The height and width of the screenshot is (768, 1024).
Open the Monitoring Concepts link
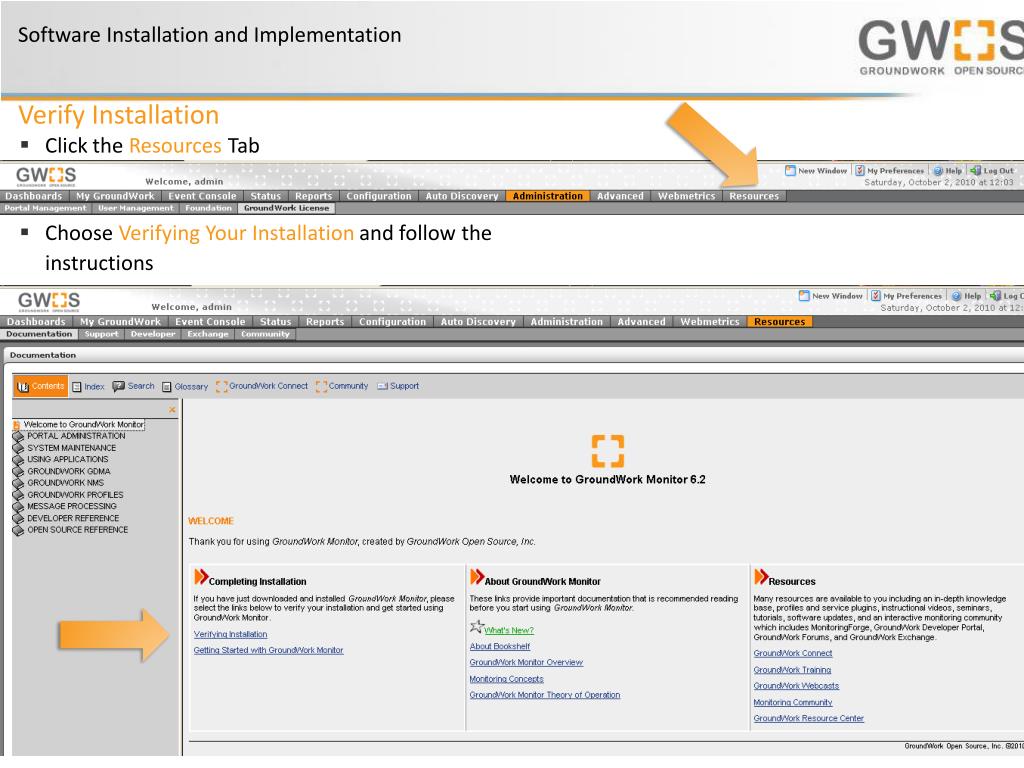[x=506, y=679]
